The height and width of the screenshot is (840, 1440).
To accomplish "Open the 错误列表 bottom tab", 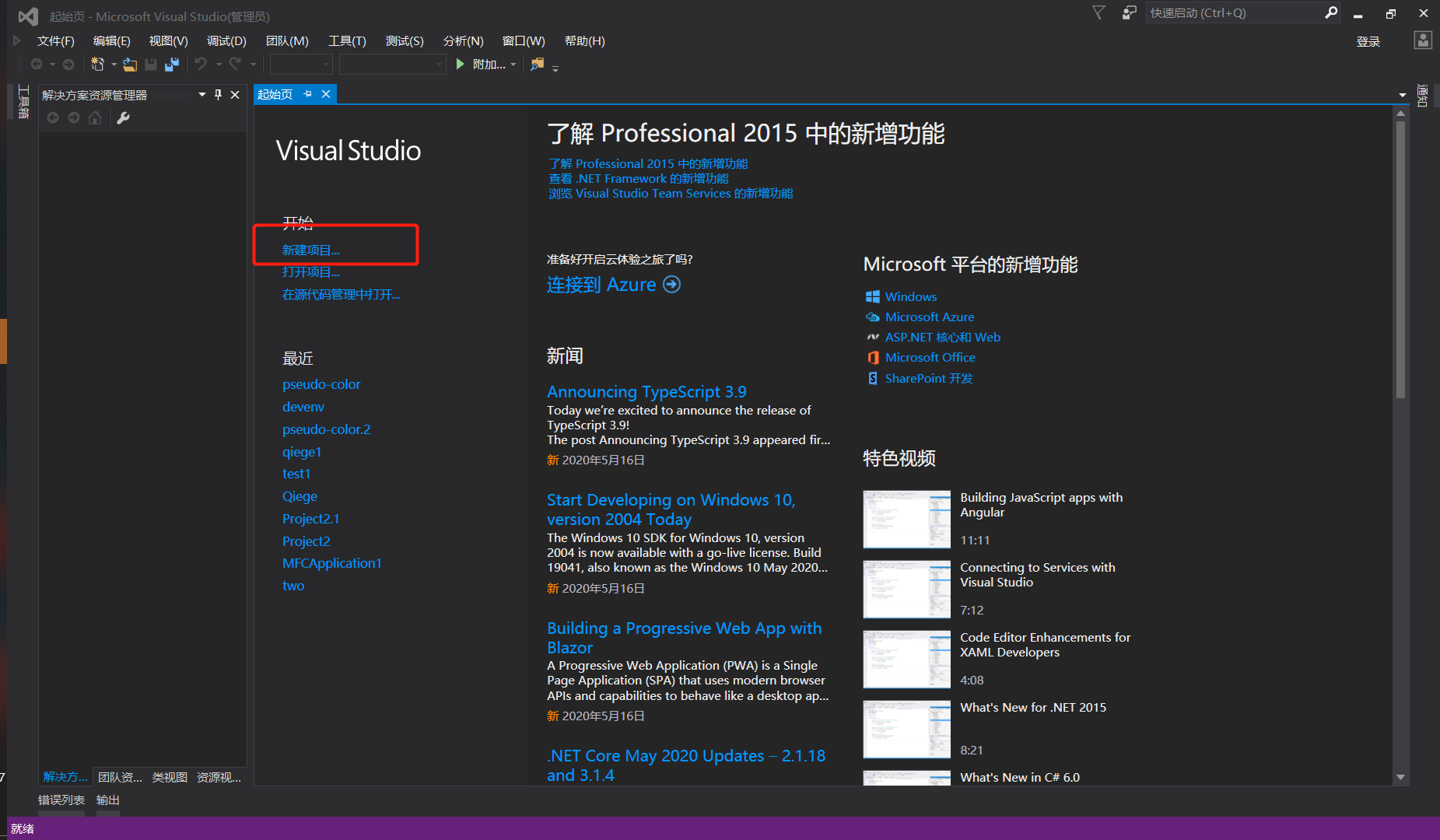I will coord(61,800).
